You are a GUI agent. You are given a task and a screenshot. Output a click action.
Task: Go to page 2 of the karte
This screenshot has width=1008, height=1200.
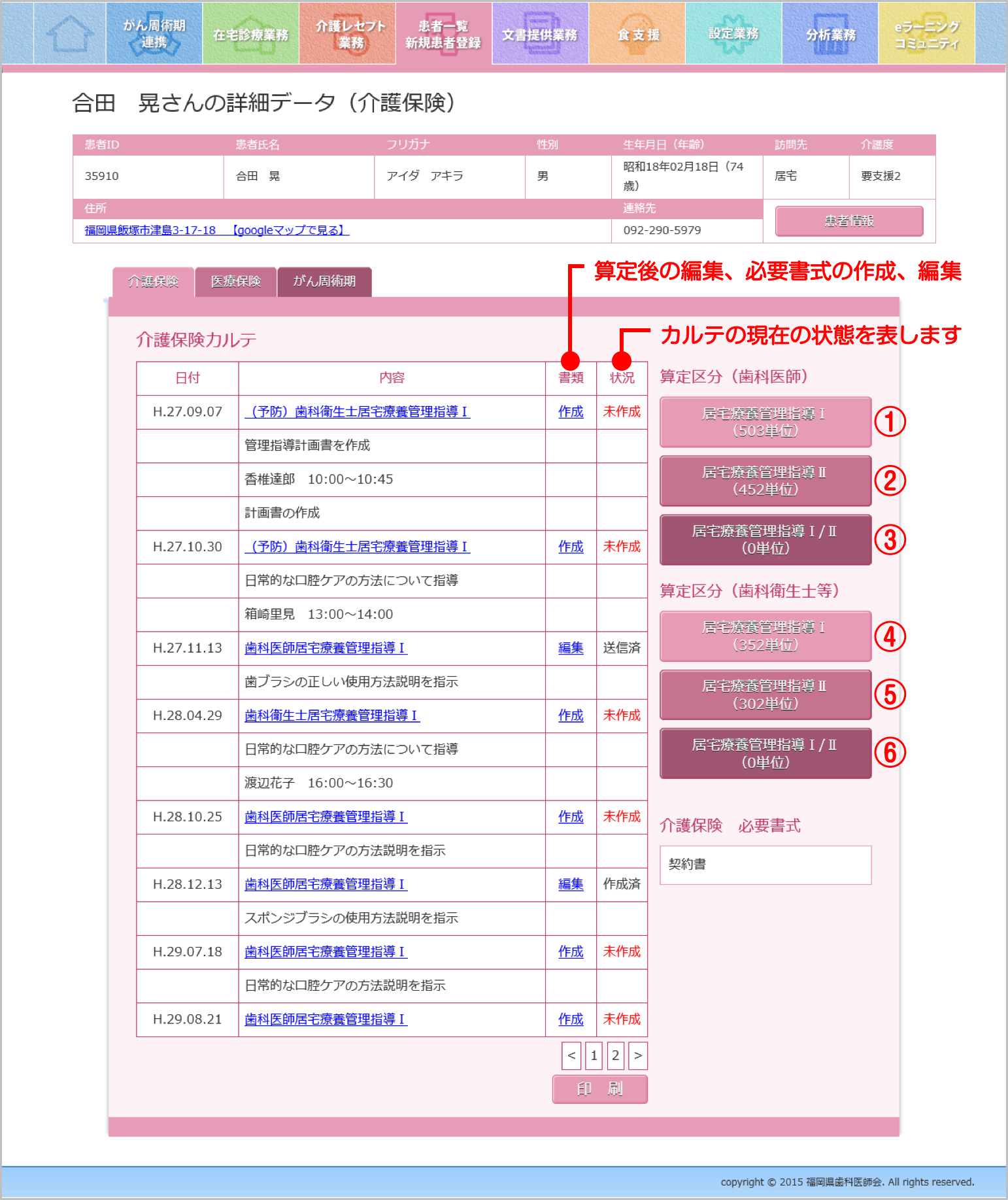click(x=615, y=1055)
